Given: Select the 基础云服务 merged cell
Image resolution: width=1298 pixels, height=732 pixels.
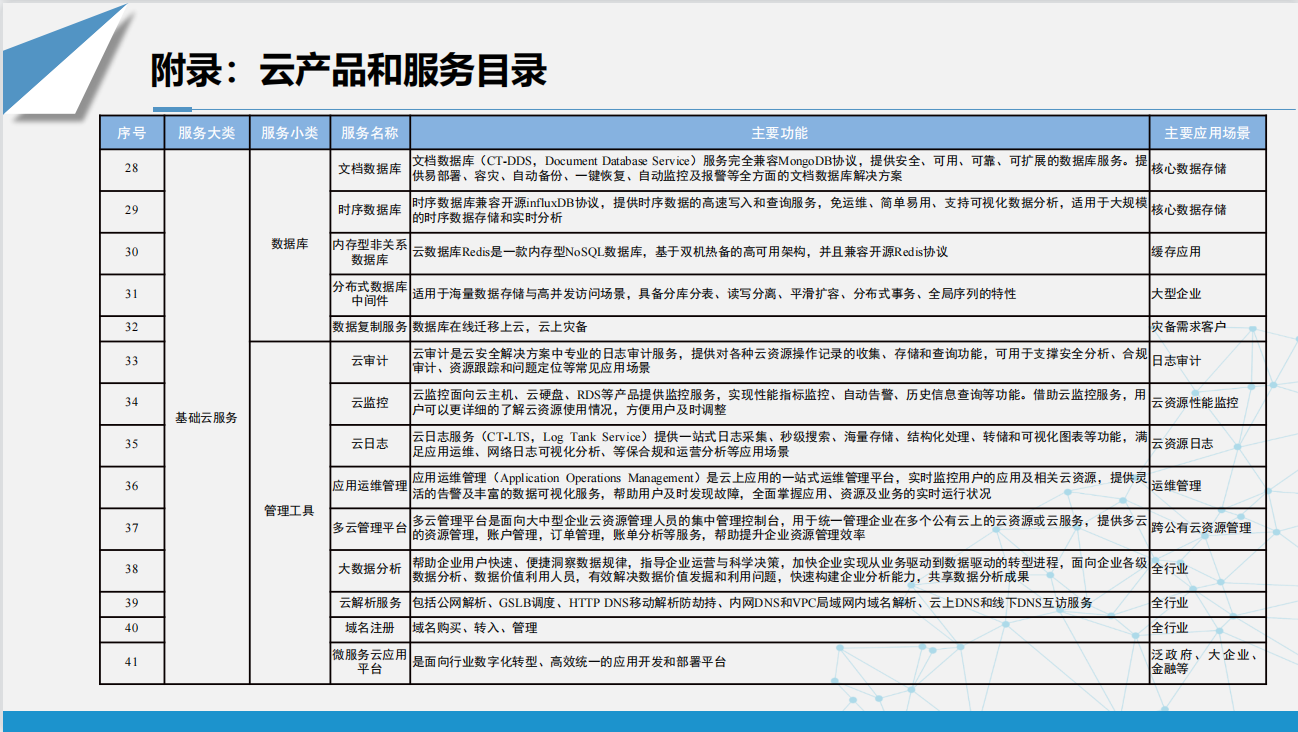Looking at the screenshot, I should [x=206, y=417].
